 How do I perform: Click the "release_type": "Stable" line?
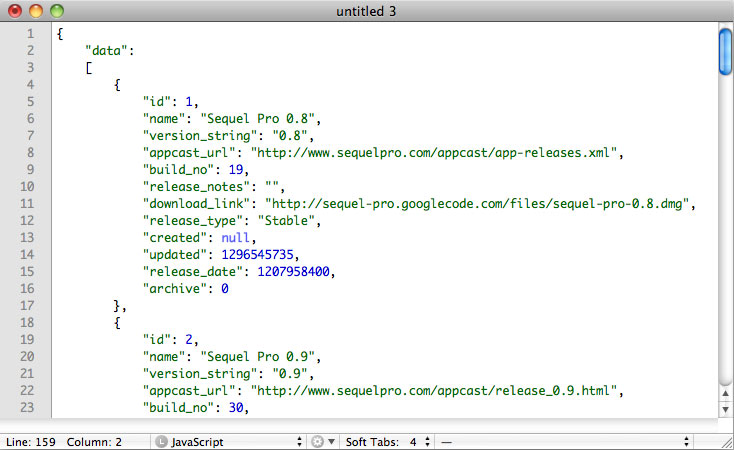pos(232,221)
